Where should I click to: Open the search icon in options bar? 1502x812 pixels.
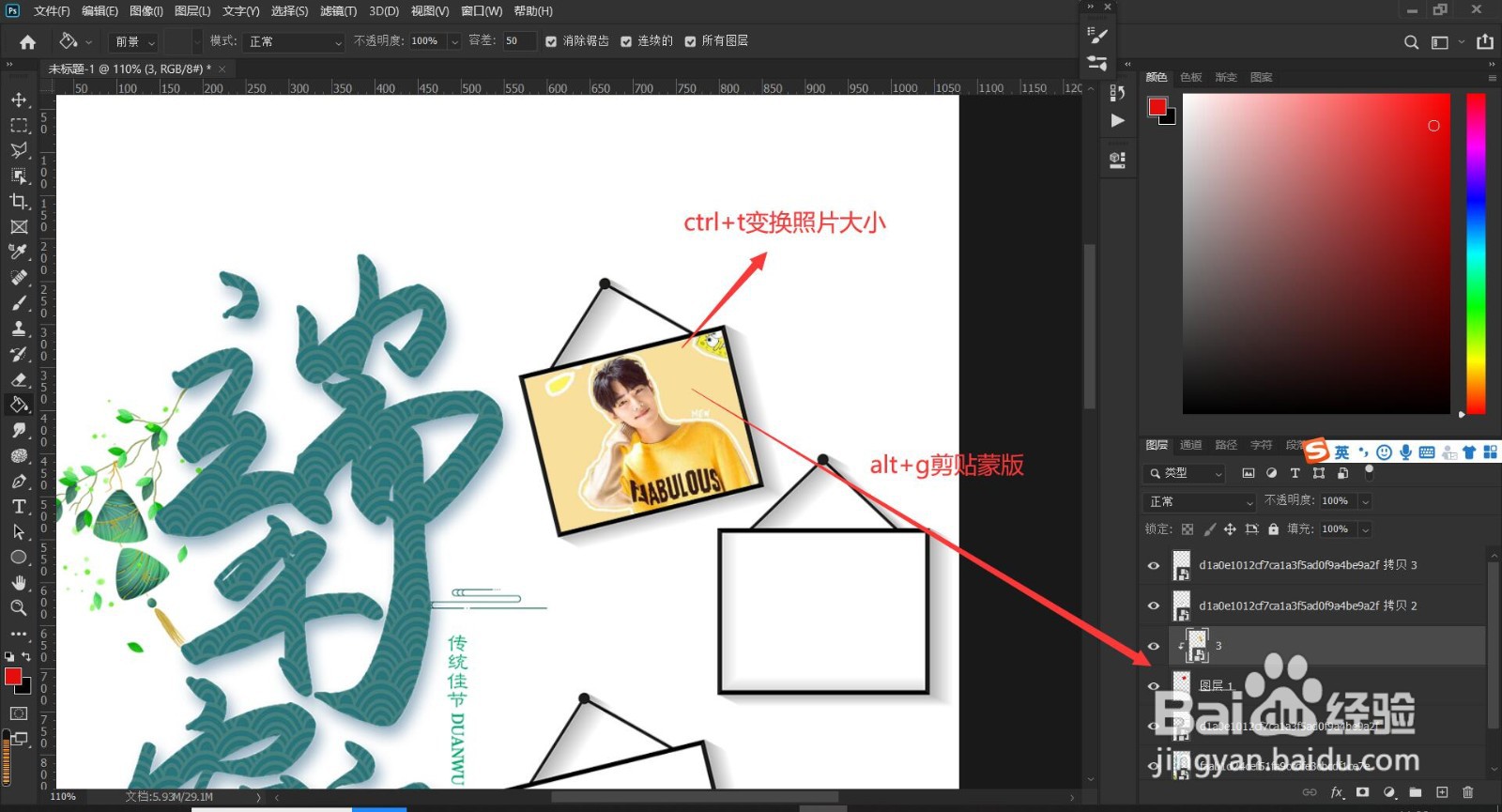[x=1411, y=42]
